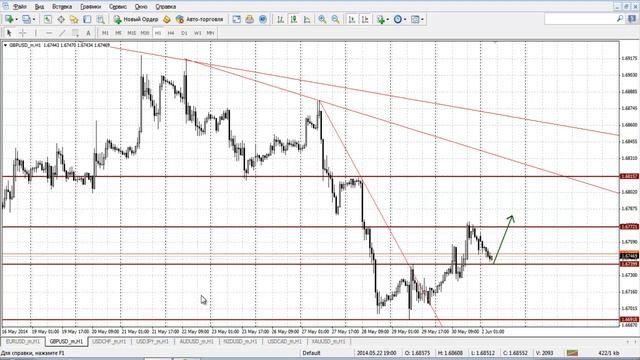Switch chart to line chart type
640x360 pixels.
click(307, 19)
